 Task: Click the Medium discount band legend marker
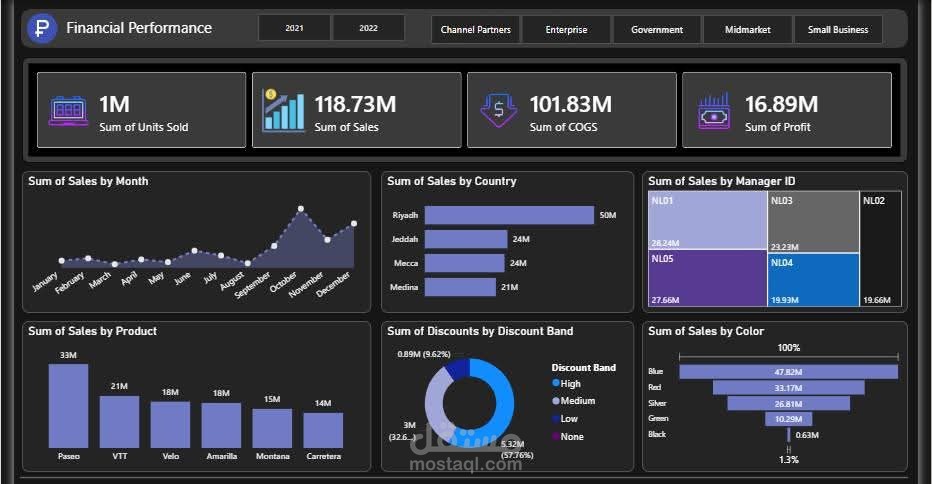tap(556, 401)
